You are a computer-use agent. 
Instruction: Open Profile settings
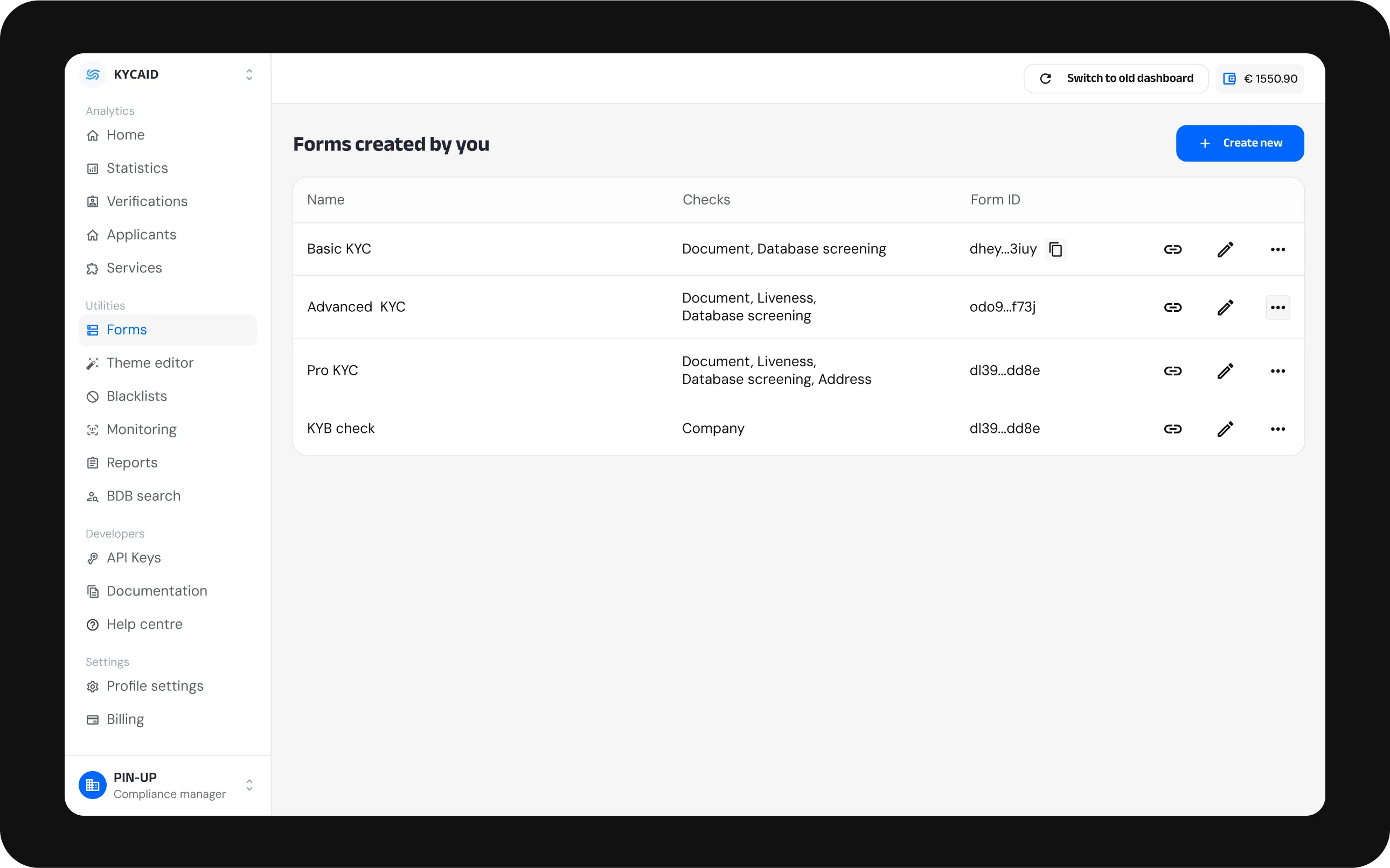(155, 686)
